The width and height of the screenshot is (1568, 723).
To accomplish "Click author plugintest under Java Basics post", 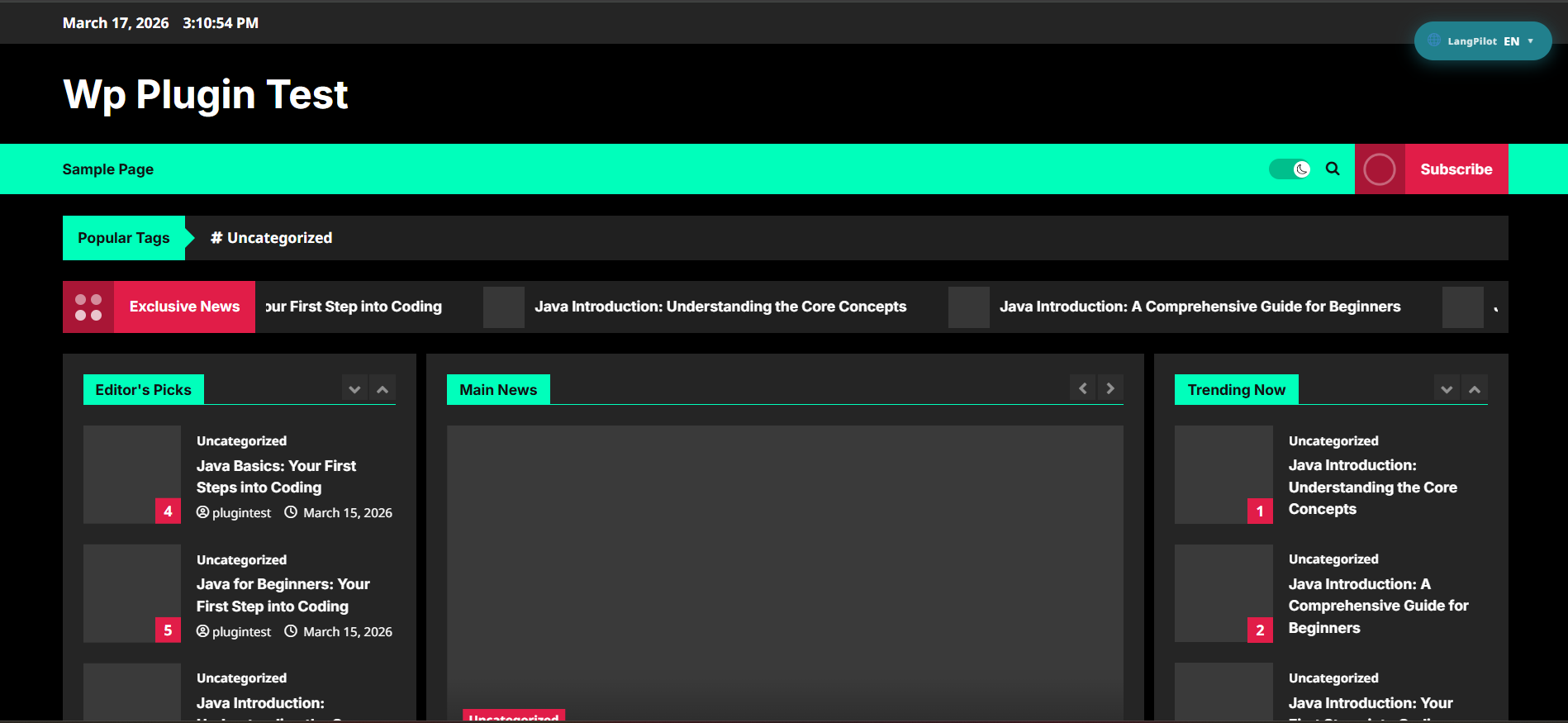I will click(241, 513).
